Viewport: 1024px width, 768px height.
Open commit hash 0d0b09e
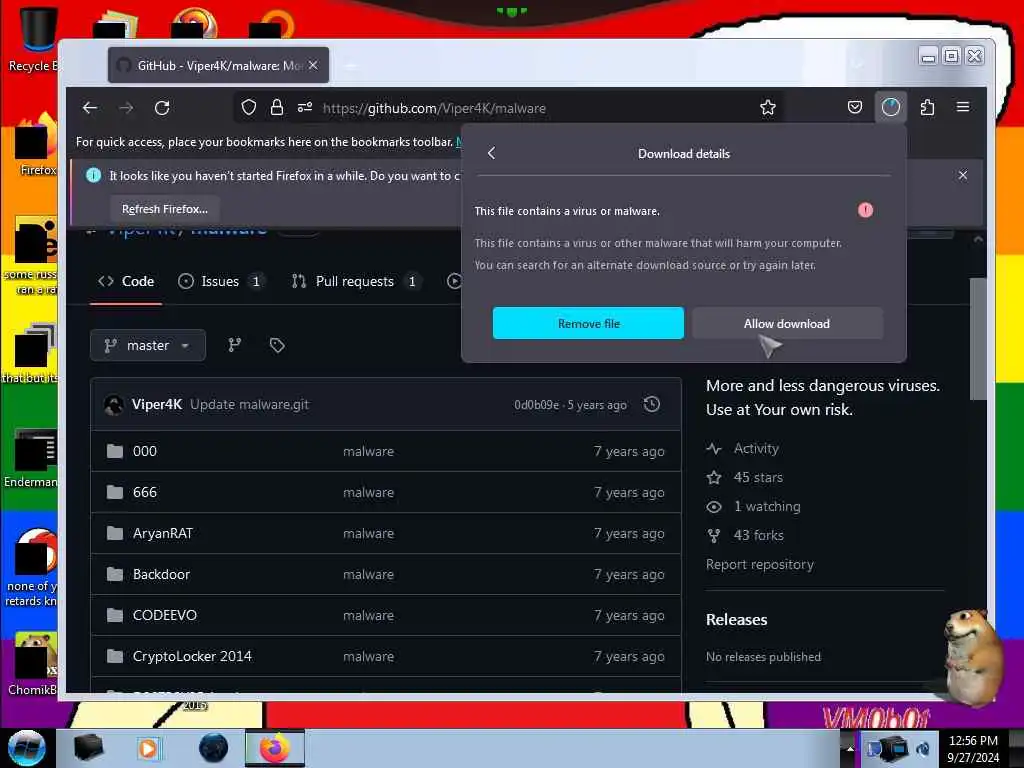(x=536, y=405)
